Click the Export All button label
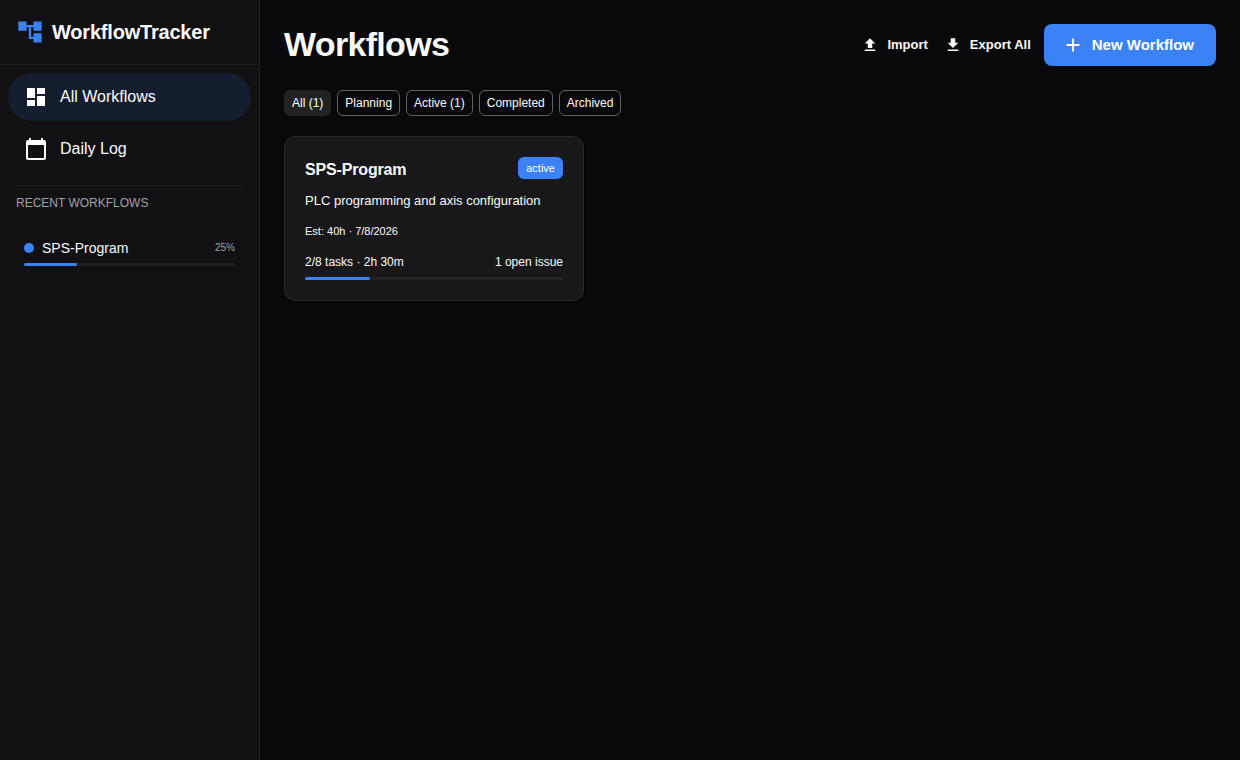The width and height of the screenshot is (1240, 760). pos(1000,45)
